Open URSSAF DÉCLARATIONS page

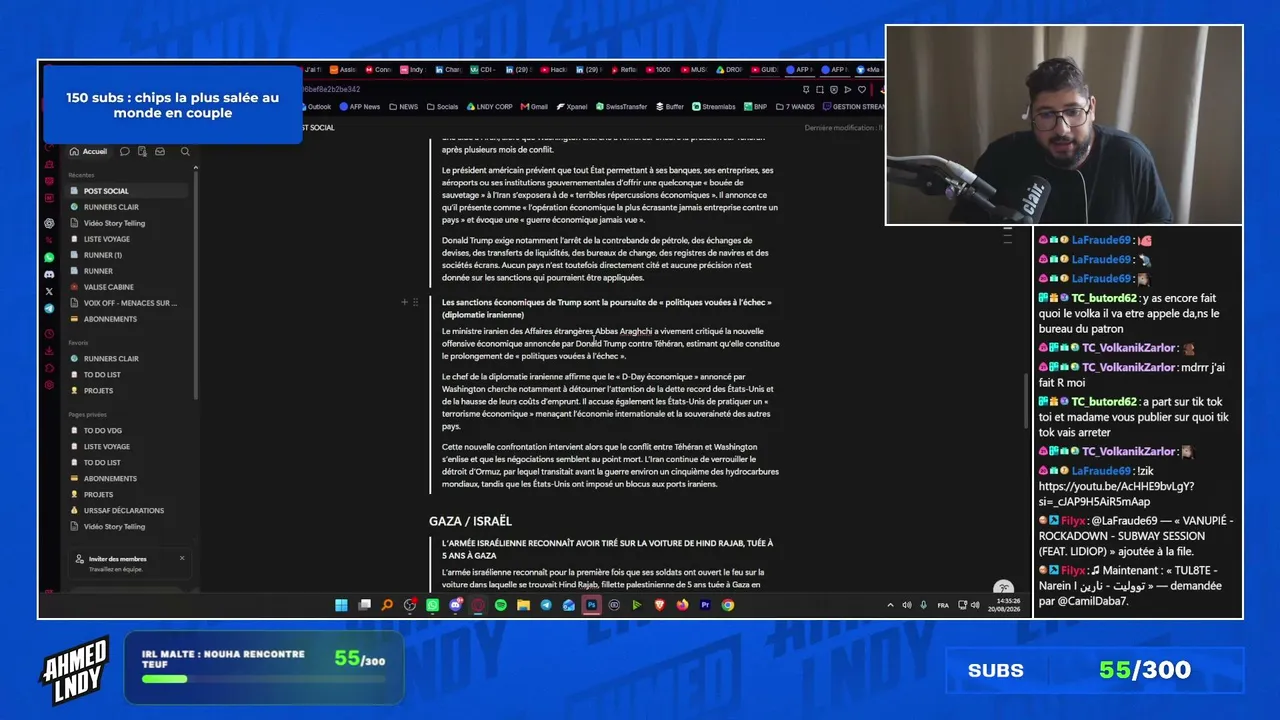127,511
